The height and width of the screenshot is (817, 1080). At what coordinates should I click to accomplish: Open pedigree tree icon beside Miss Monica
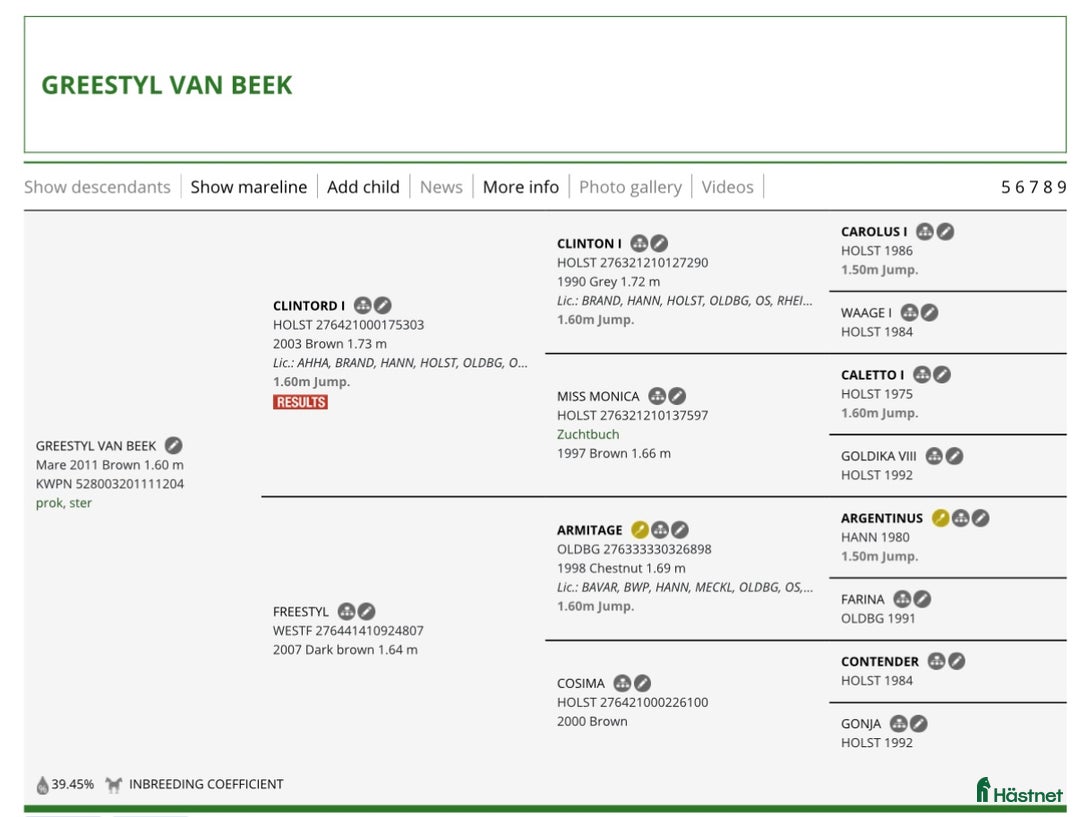point(657,396)
